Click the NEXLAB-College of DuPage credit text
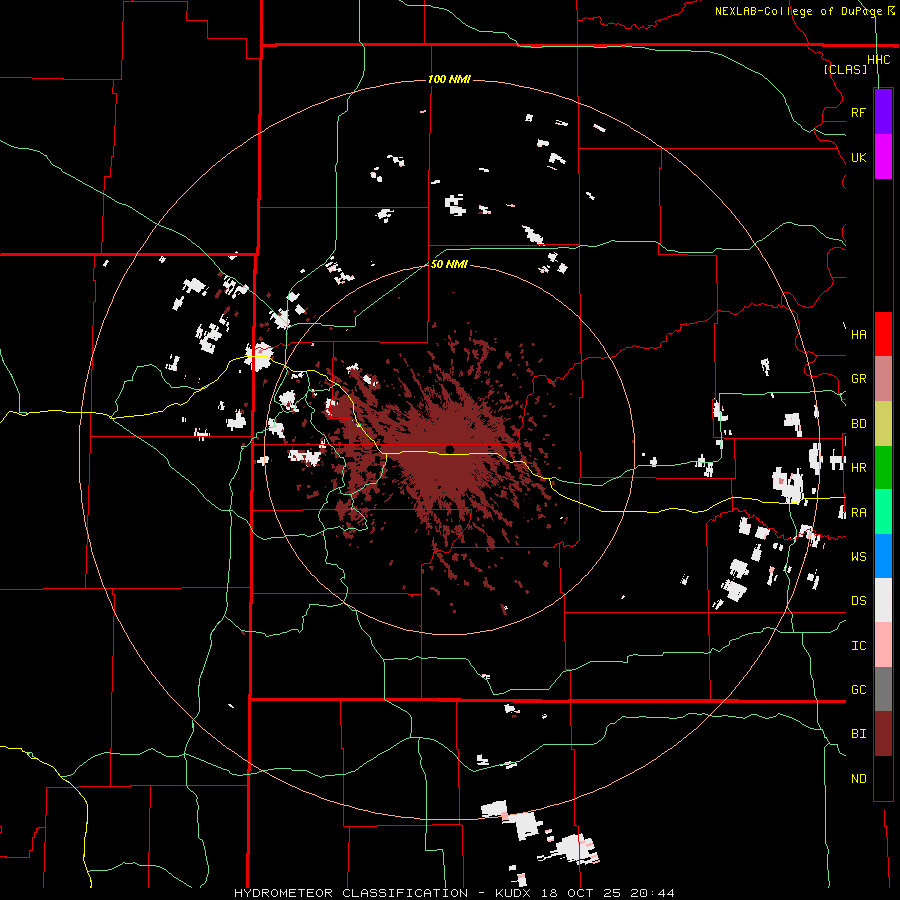This screenshot has height=900, width=900. tap(798, 11)
